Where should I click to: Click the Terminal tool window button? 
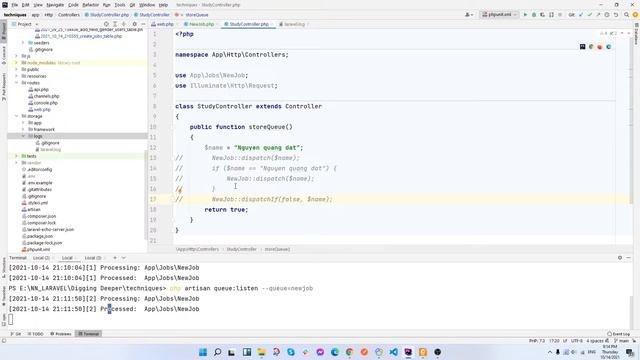point(89,334)
